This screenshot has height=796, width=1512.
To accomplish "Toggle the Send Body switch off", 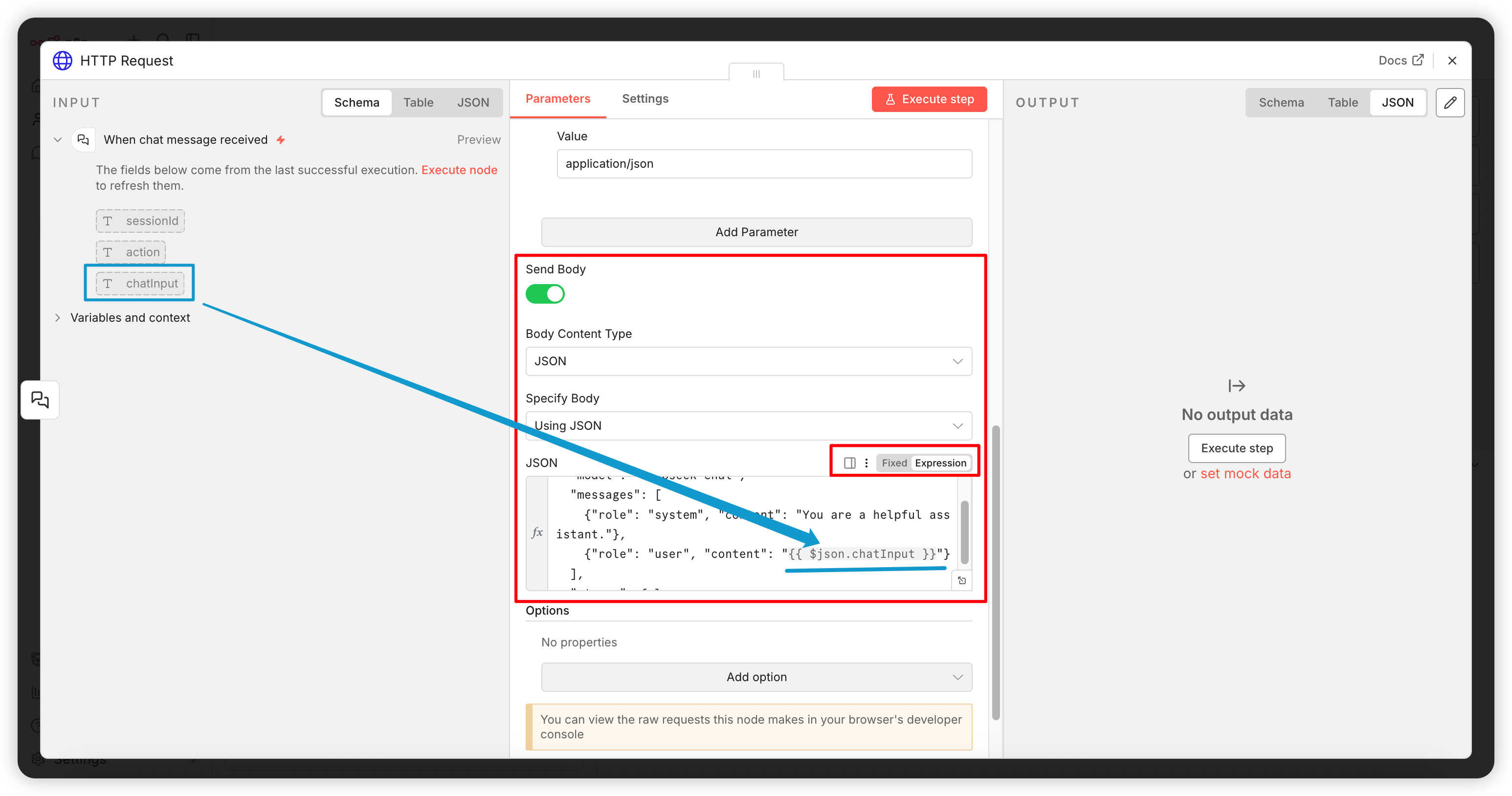I will click(x=545, y=293).
